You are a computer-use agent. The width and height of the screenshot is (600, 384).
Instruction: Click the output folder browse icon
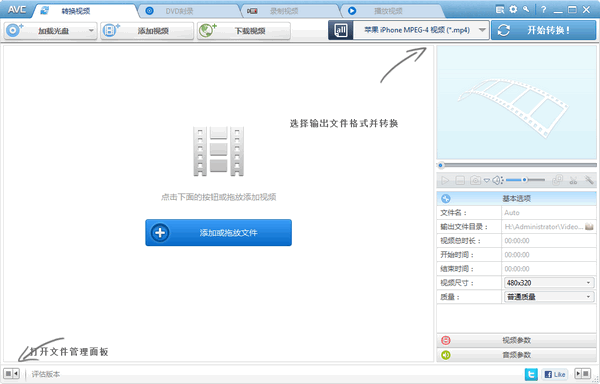(x=589, y=227)
